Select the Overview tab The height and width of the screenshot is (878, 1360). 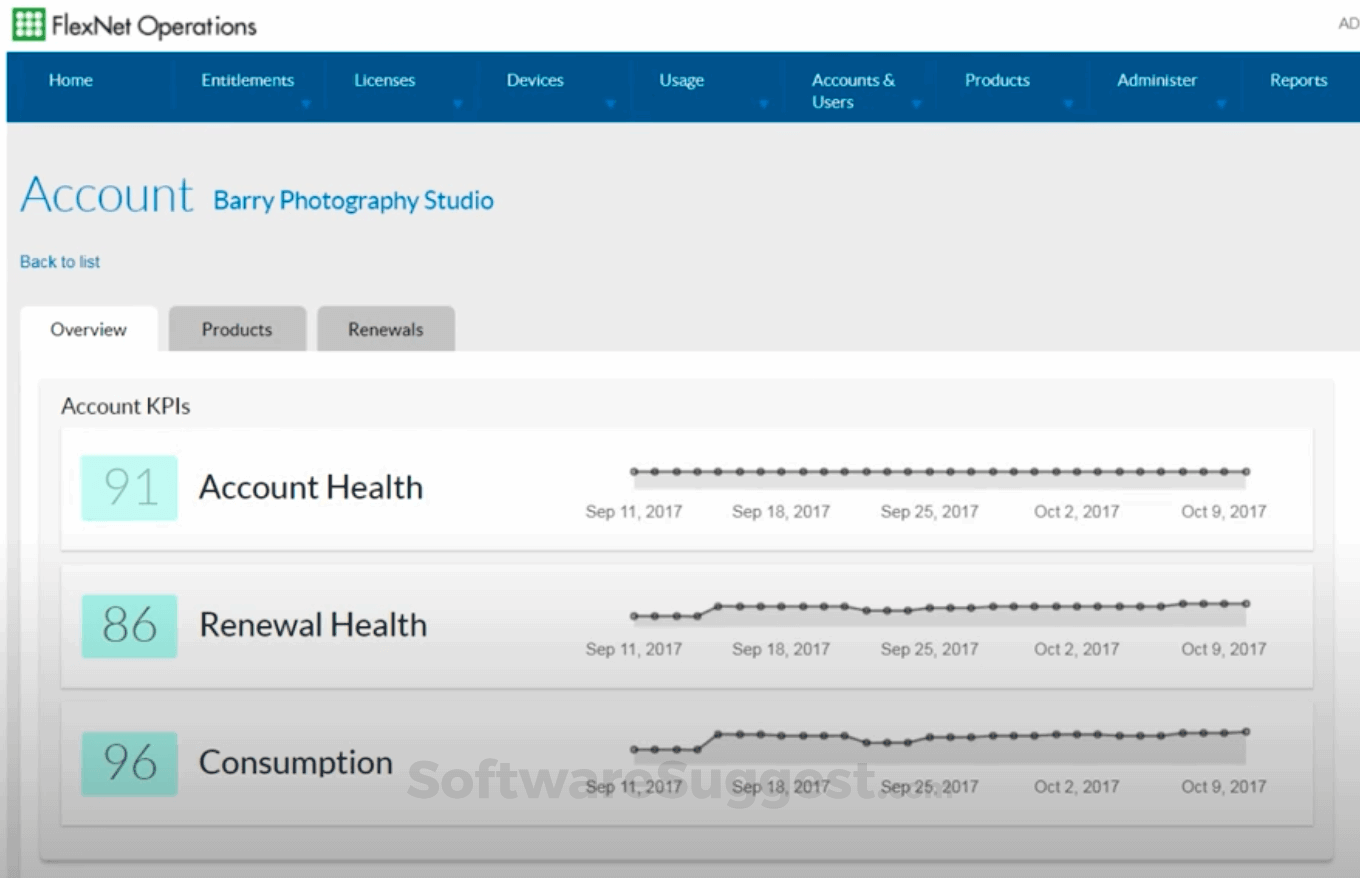tap(88, 329)
